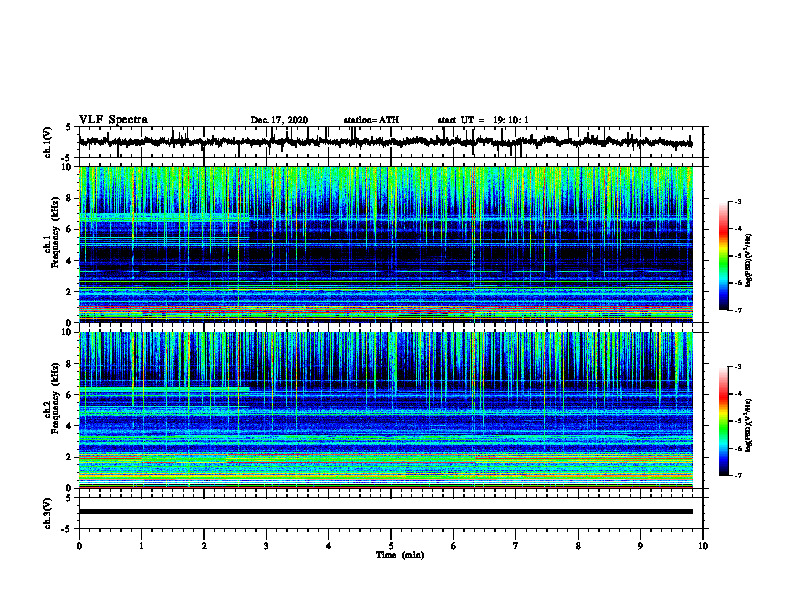Click the ch.2 spectrogram plot
Viewport: 792px width, 612px height.
click(386, 410)
